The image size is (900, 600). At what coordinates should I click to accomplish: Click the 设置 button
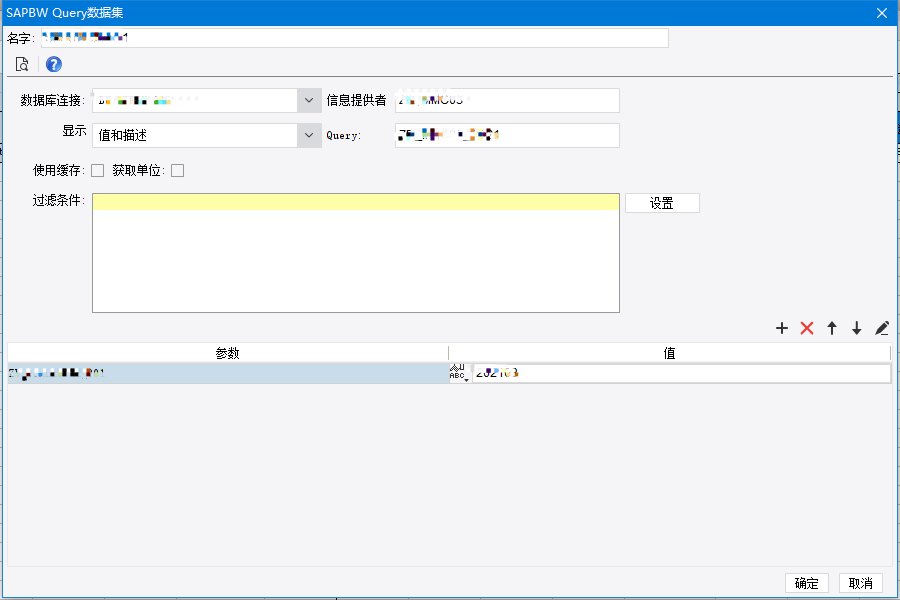[x=662, y=203]
